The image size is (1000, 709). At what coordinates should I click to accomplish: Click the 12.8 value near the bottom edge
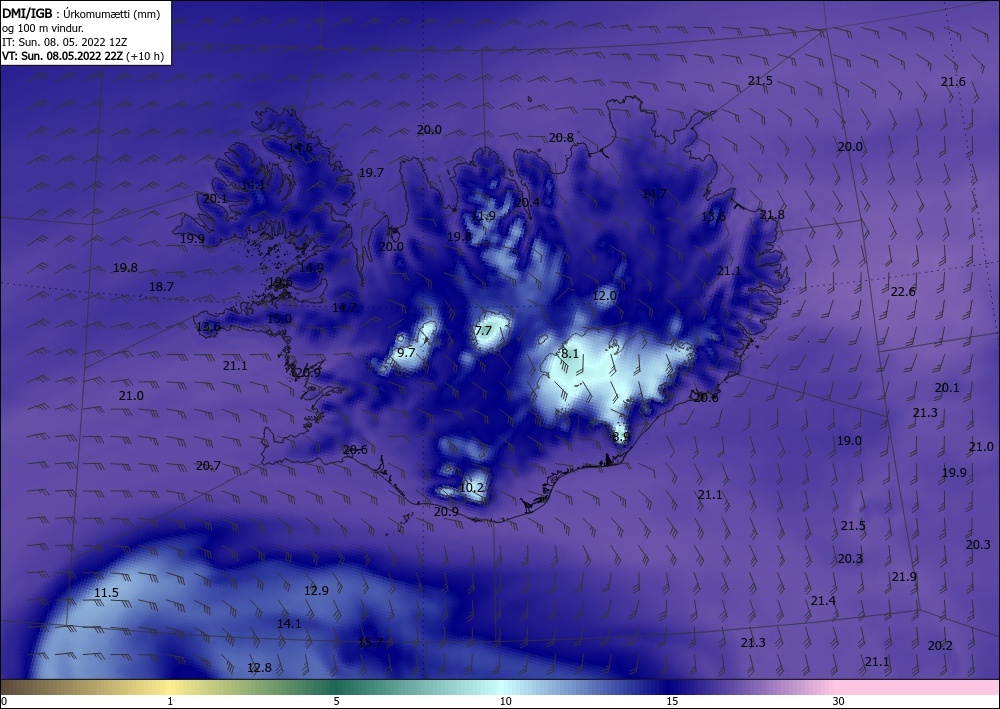click(260, 668)
